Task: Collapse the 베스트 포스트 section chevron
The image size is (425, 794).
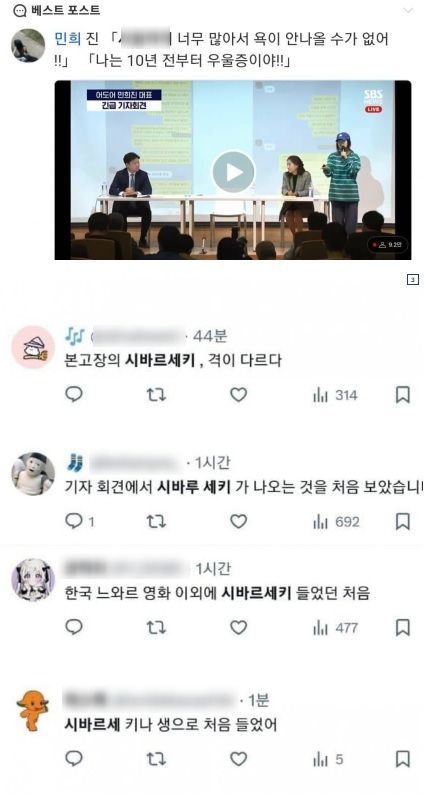Action: pos(408,11)
